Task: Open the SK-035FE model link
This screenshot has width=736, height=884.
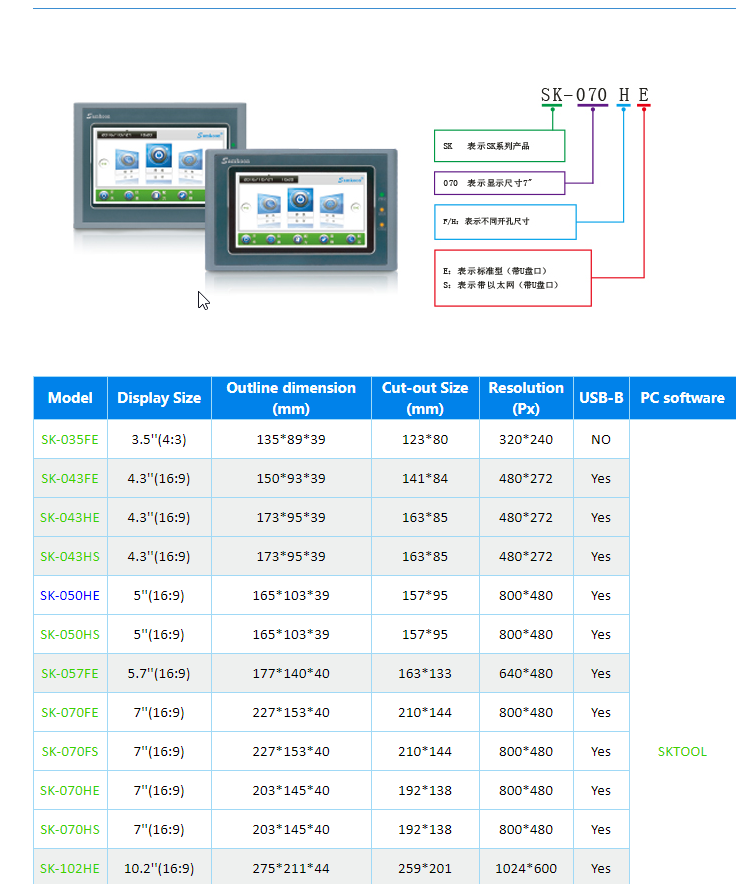Action: tap(70, 439)
